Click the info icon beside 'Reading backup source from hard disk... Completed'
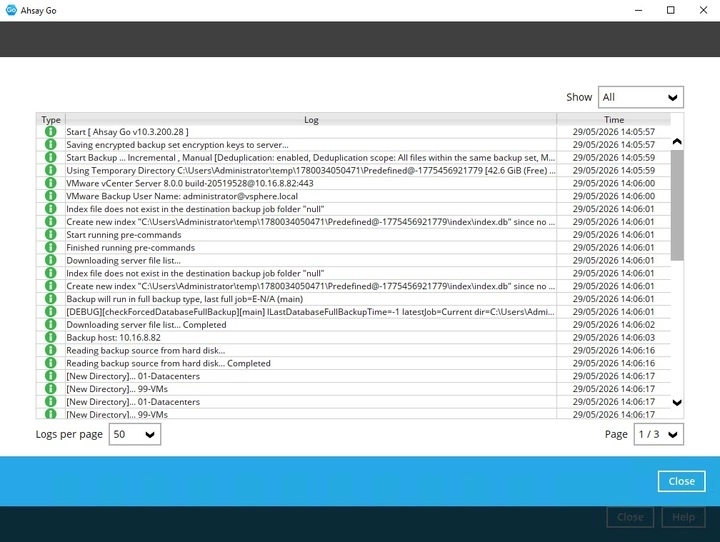This screenshot has width=720, height=542. point(51,363)
